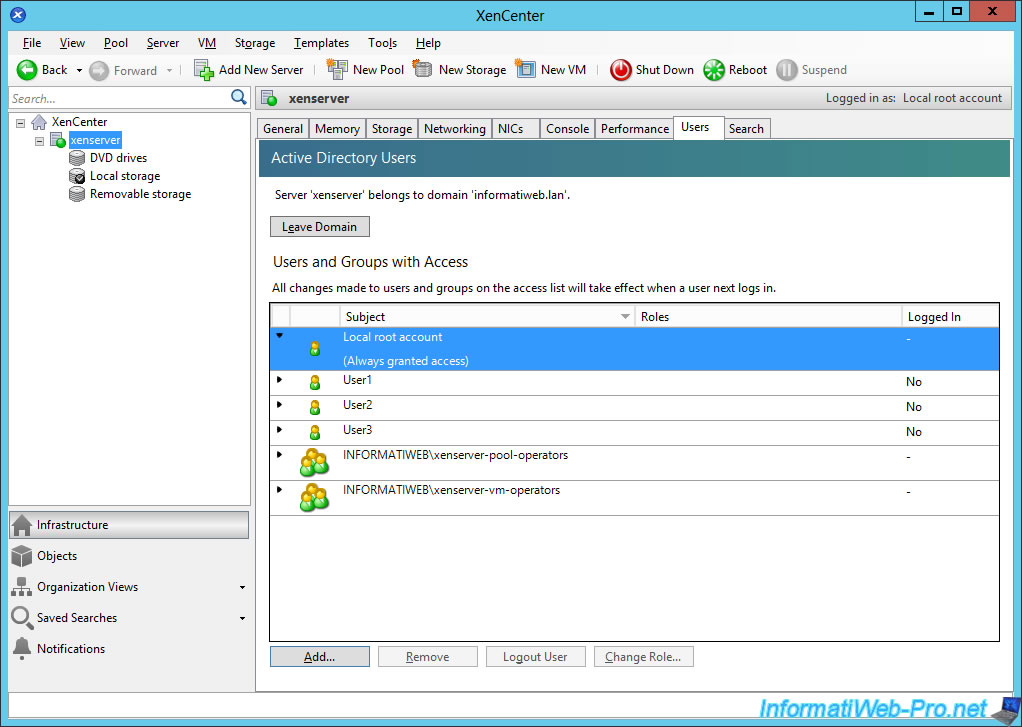This screenshot has width=1022, height=727.
Task: Click the Add... button
Action: click(x=319, y=657)
